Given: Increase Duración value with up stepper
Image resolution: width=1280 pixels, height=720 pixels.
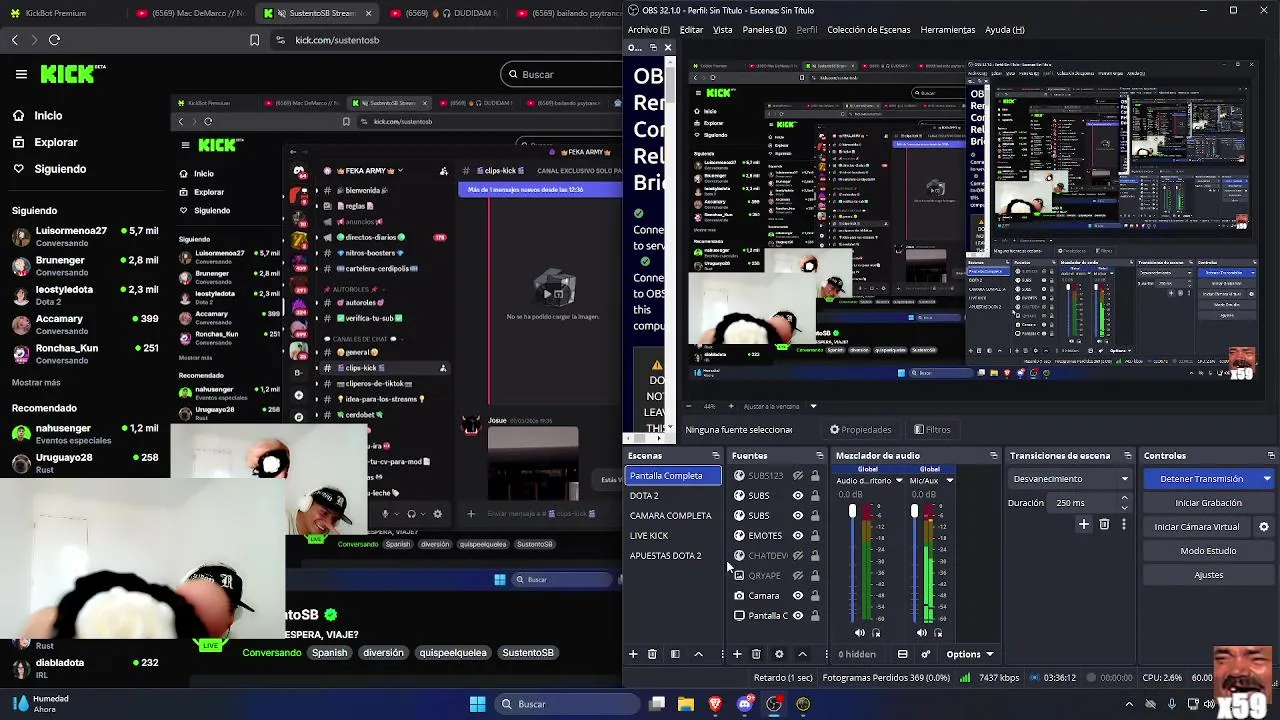Looking at the screenshot, I should (x=1124, y=499).
